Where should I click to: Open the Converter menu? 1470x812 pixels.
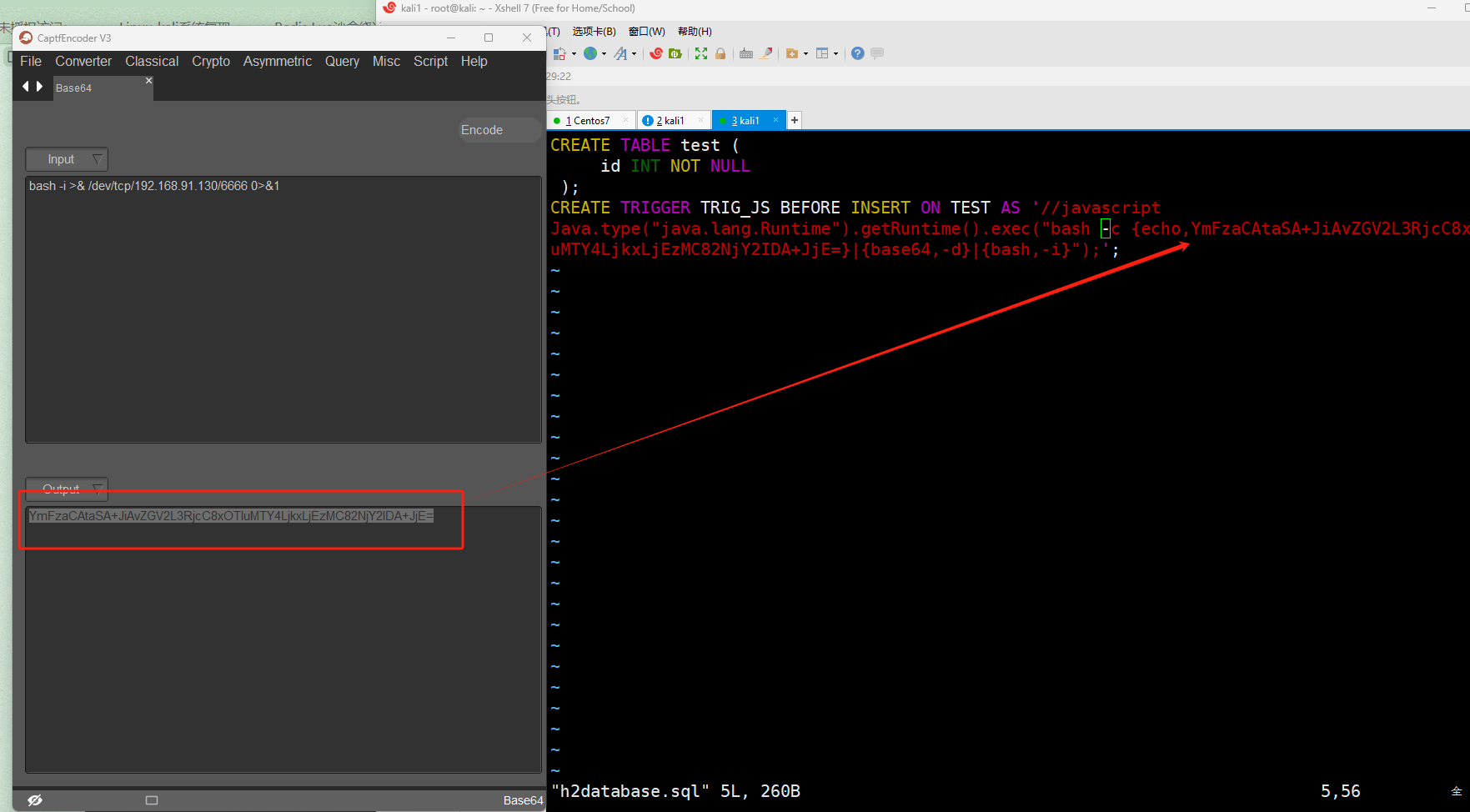(83, 61)
